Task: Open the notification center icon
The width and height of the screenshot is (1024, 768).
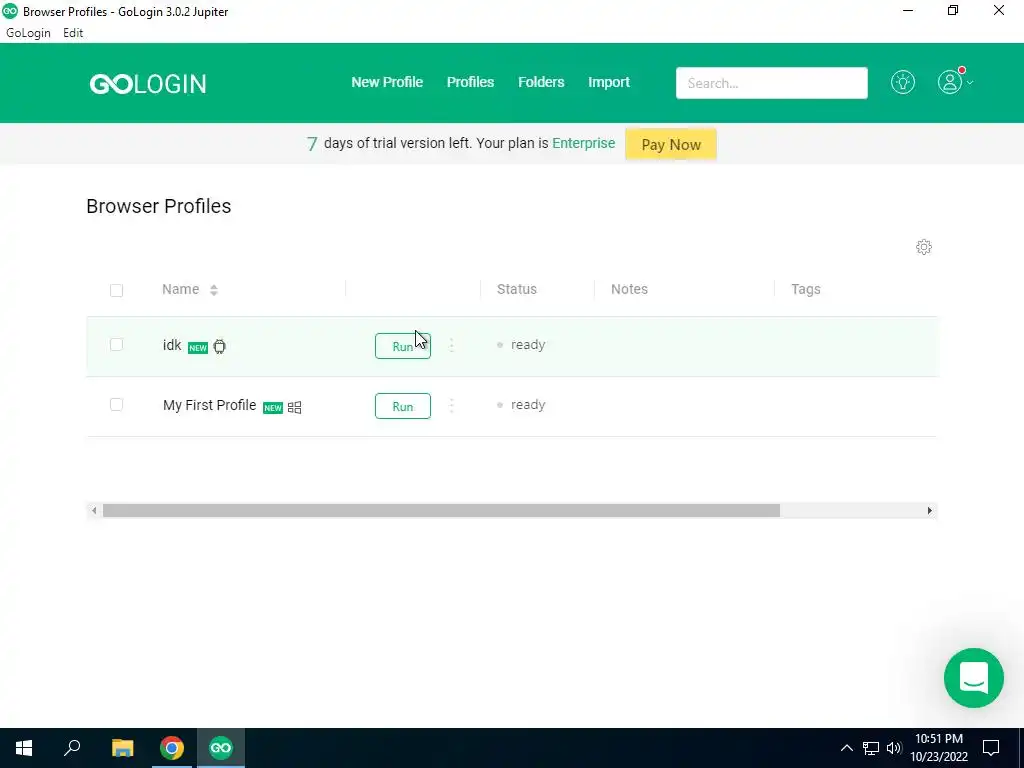Action: (991, 748)
